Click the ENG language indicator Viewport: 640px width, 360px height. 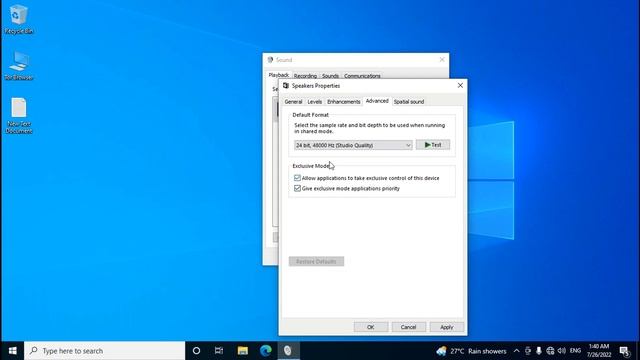click(x=576, y=351)
